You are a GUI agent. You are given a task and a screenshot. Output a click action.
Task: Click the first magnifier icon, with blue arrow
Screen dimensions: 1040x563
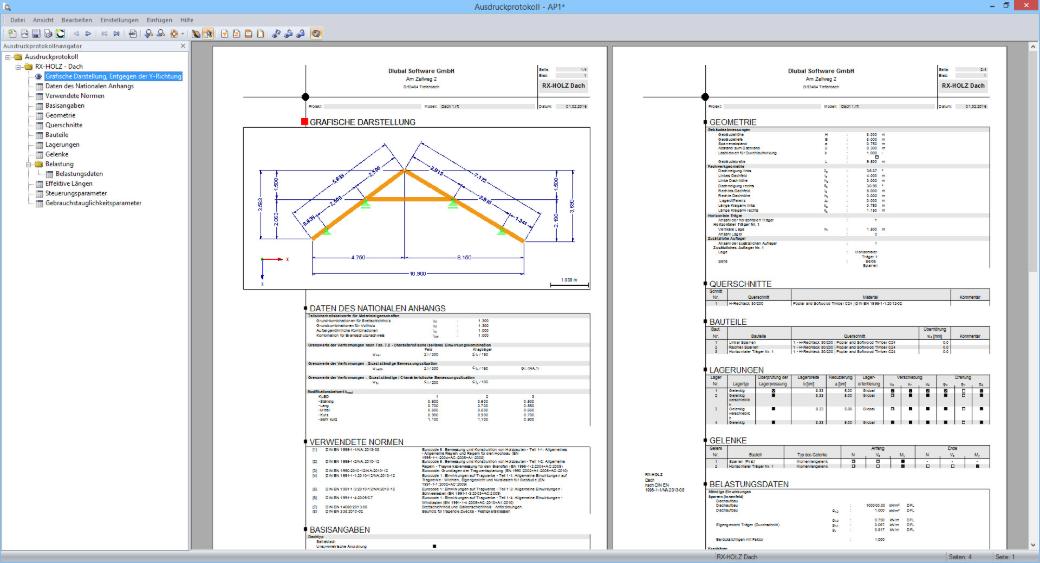click(x=149, y=33)
